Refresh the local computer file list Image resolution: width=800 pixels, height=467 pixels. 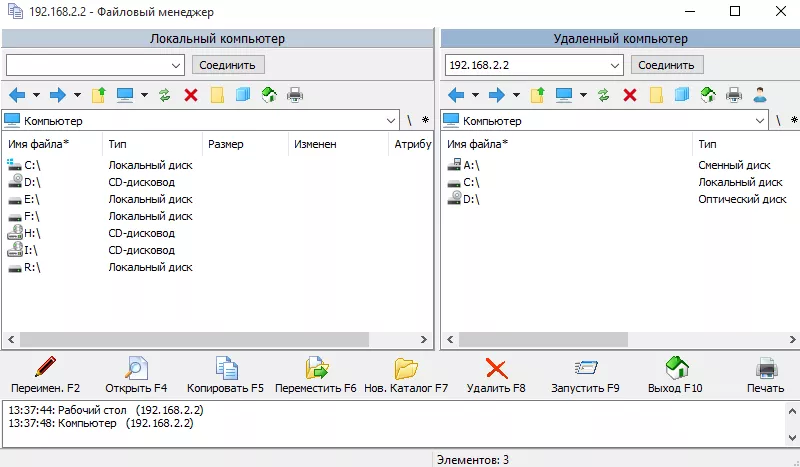point(164,95)
